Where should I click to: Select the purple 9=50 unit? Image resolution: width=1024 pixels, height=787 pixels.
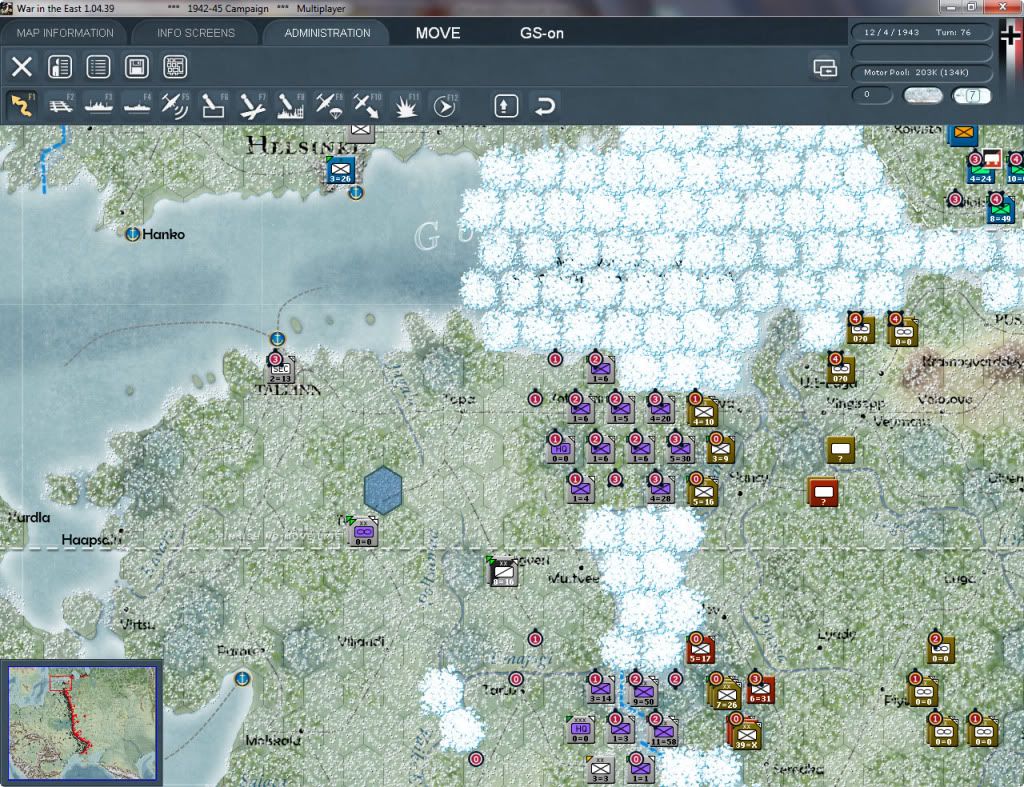click(643, 692)
